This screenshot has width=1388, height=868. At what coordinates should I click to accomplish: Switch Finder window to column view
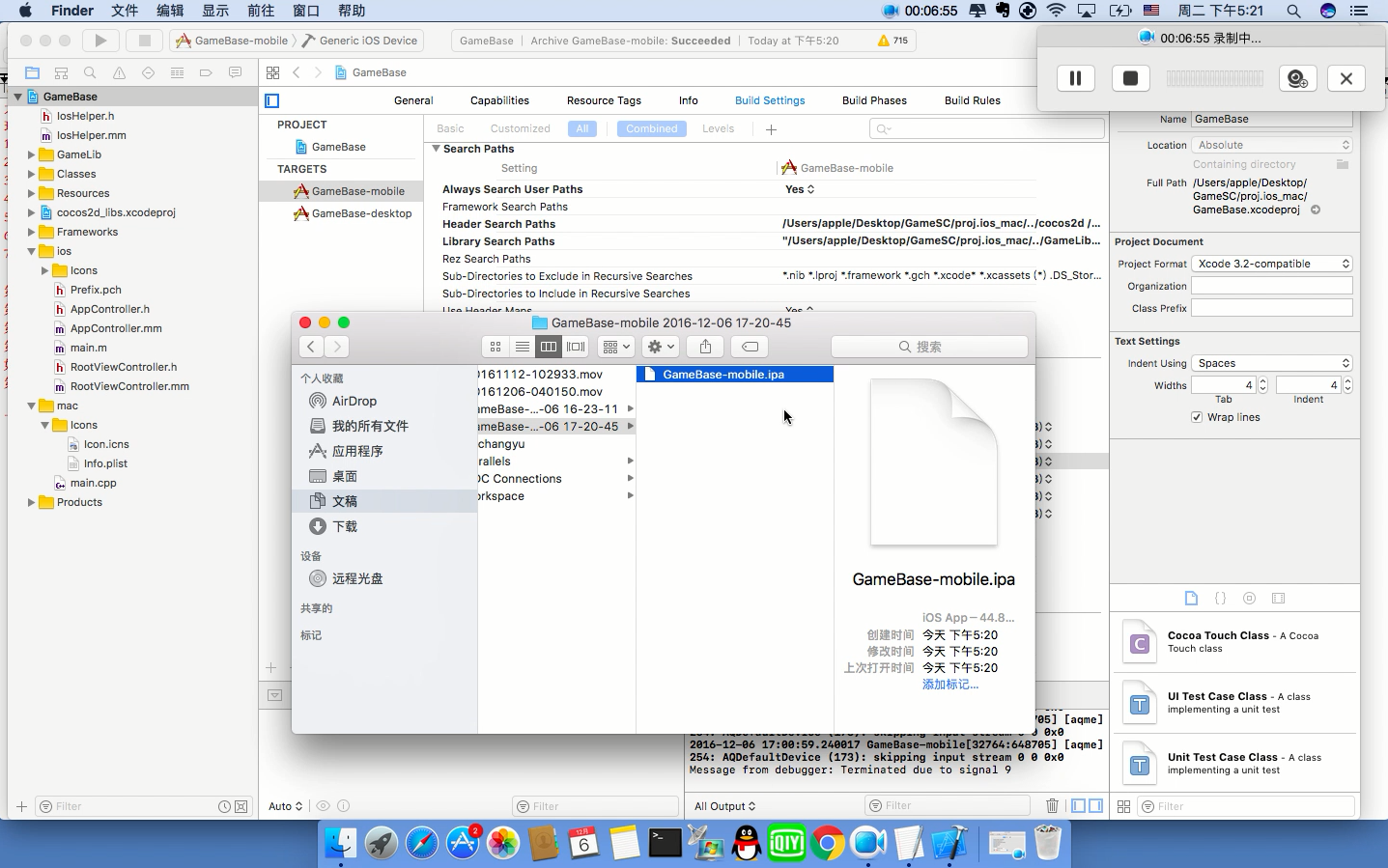pos(549,347)
